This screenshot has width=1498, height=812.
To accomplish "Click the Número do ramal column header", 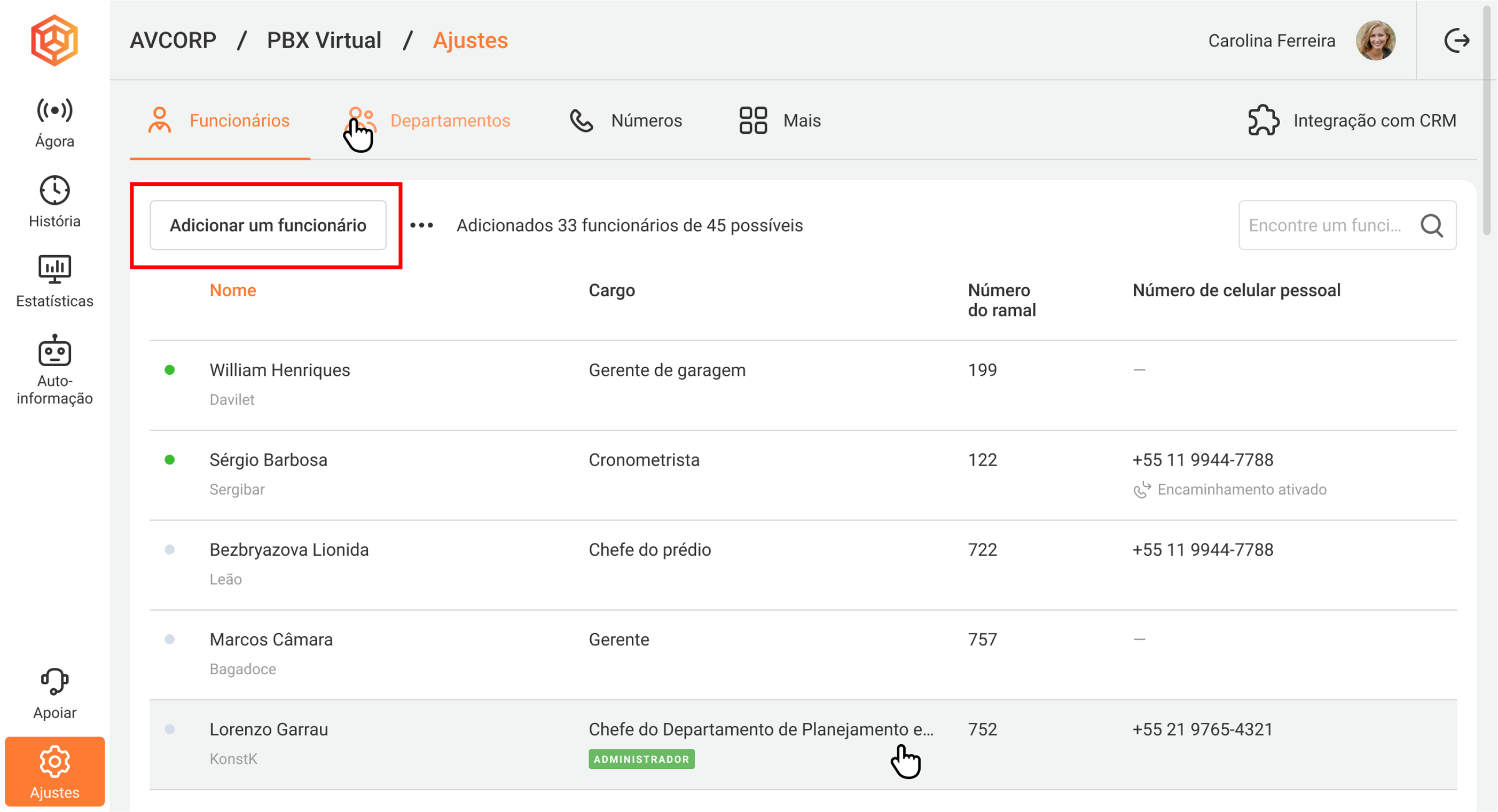I will pyautogui.click(x=1001, y=300).
